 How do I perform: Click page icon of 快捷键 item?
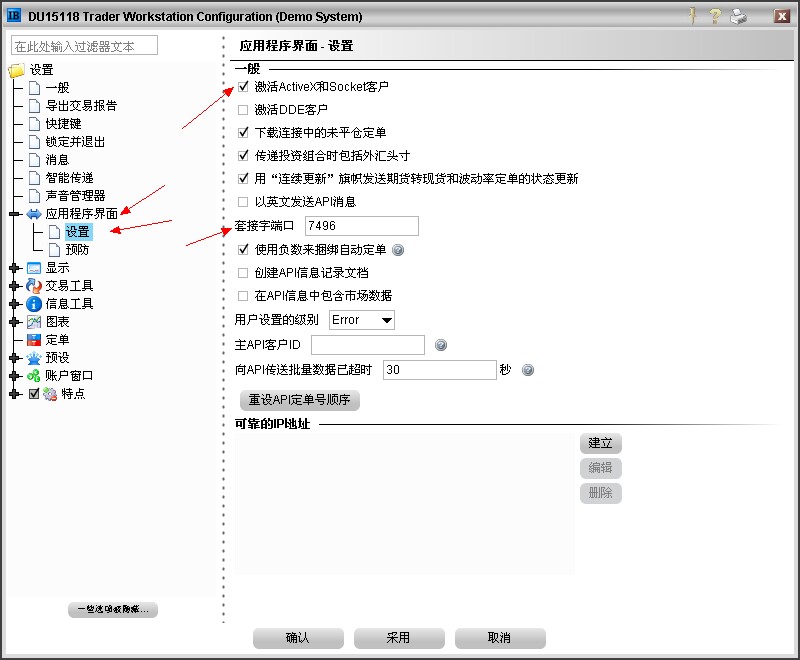[x=34, y=124]
